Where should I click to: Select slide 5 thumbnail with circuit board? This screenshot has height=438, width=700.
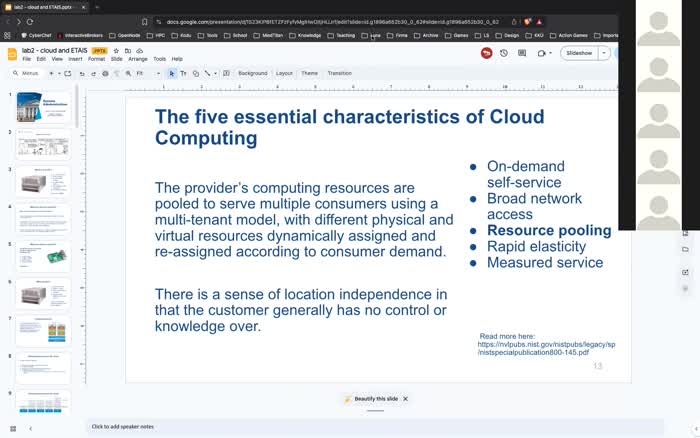43,257
